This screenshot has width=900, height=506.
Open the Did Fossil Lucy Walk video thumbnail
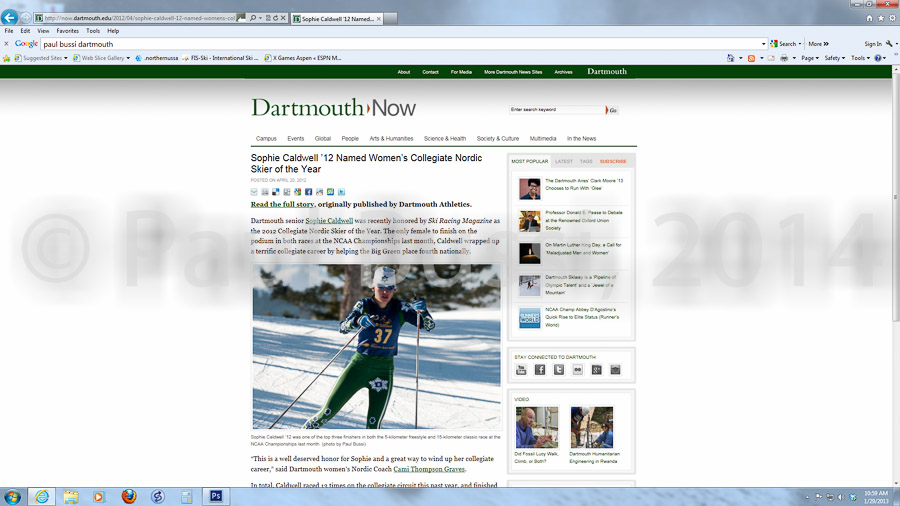pyautogui.click(x=537, y=427)
